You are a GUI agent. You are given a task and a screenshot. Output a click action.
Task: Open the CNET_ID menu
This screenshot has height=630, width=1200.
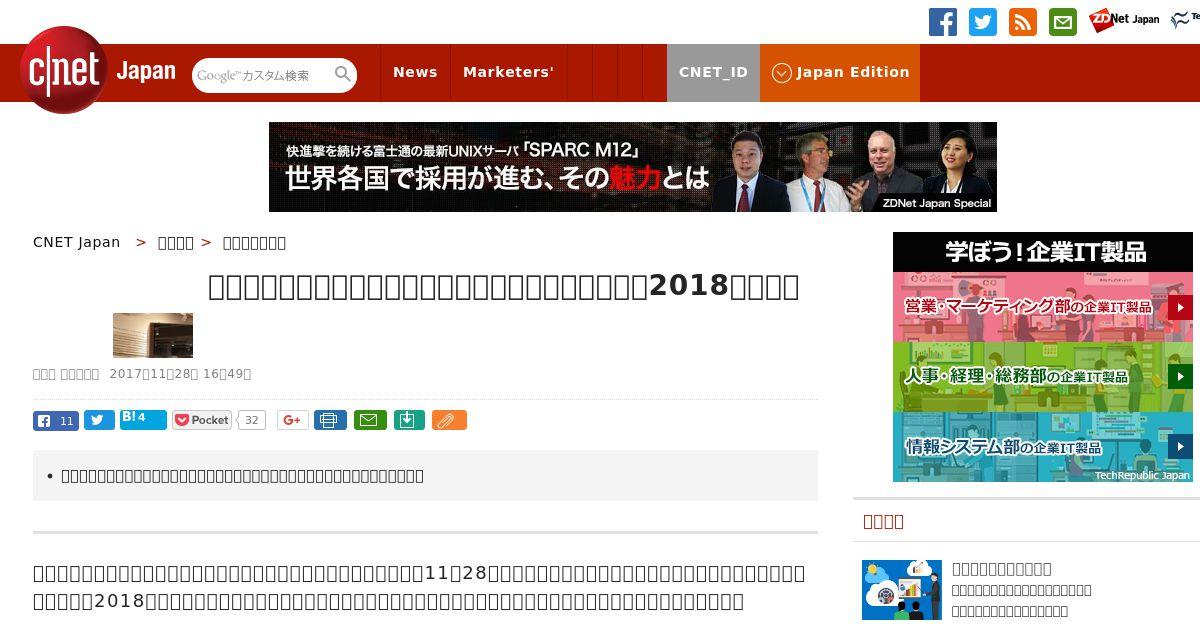(x=713, y=72)
